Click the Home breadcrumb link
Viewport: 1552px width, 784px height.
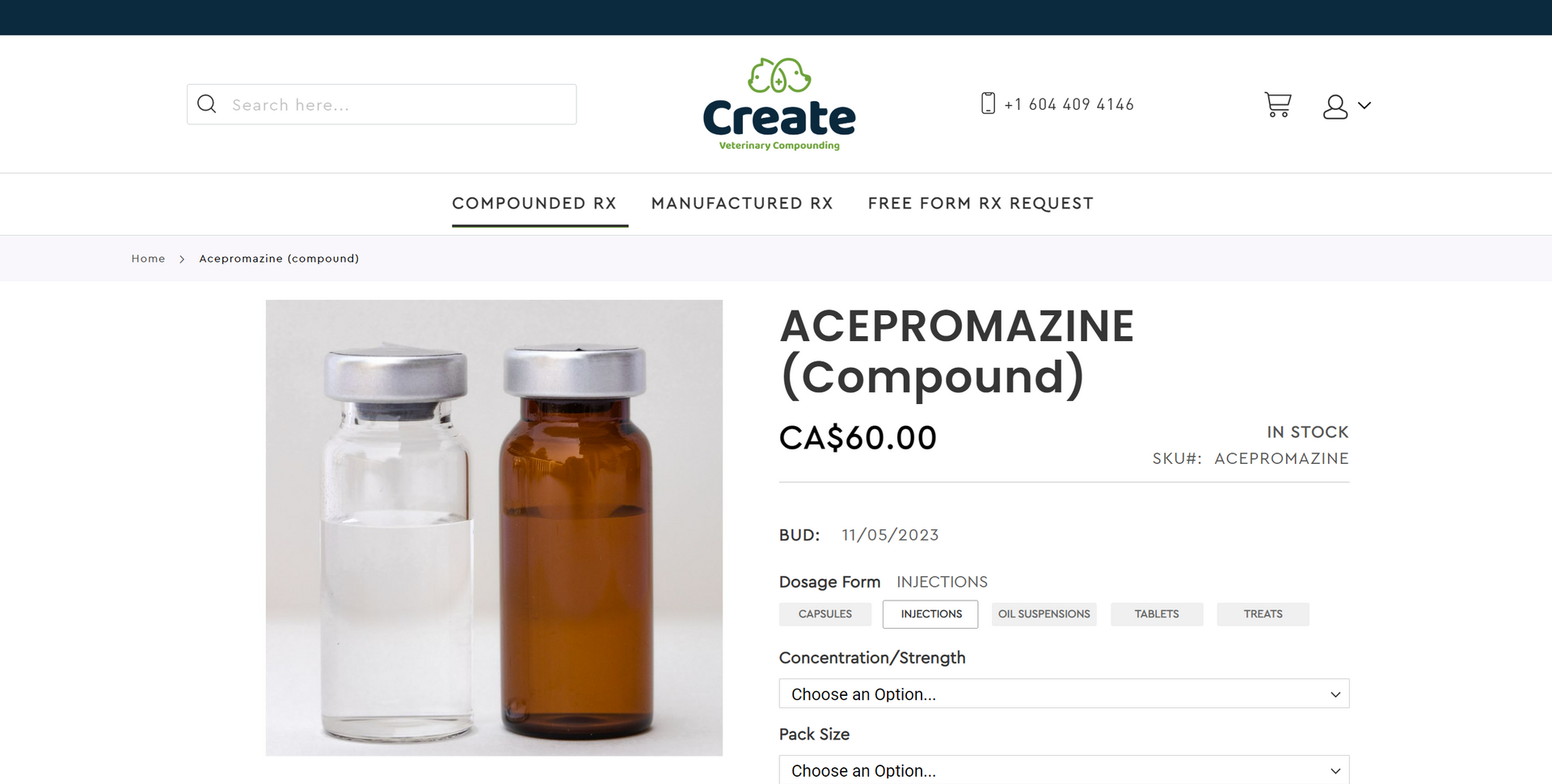pos(148,259)
